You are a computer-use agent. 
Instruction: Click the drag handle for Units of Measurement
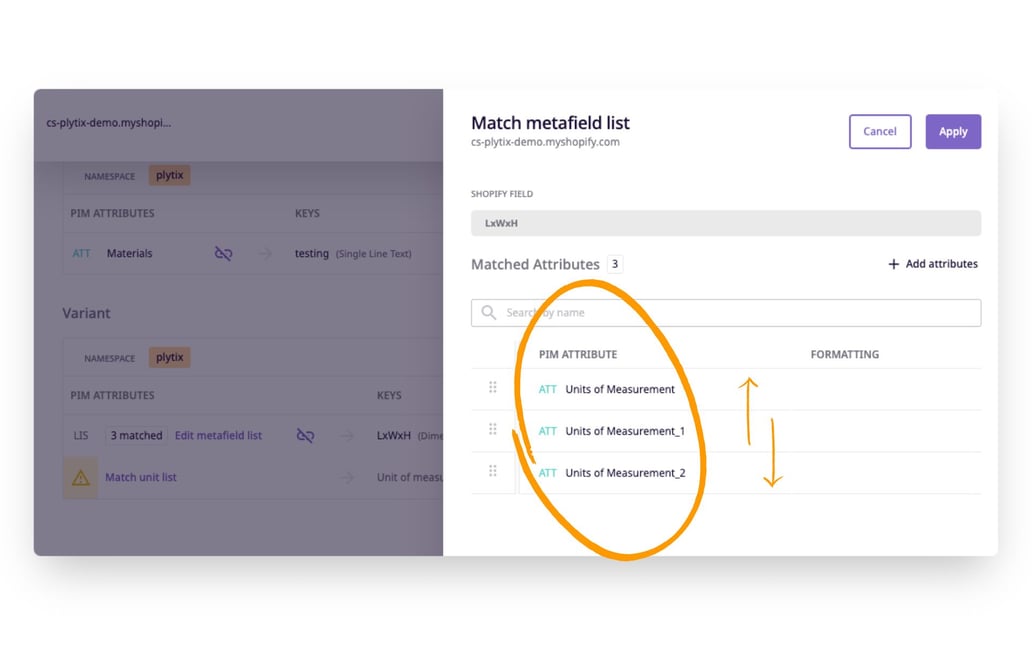coord(492,388)
